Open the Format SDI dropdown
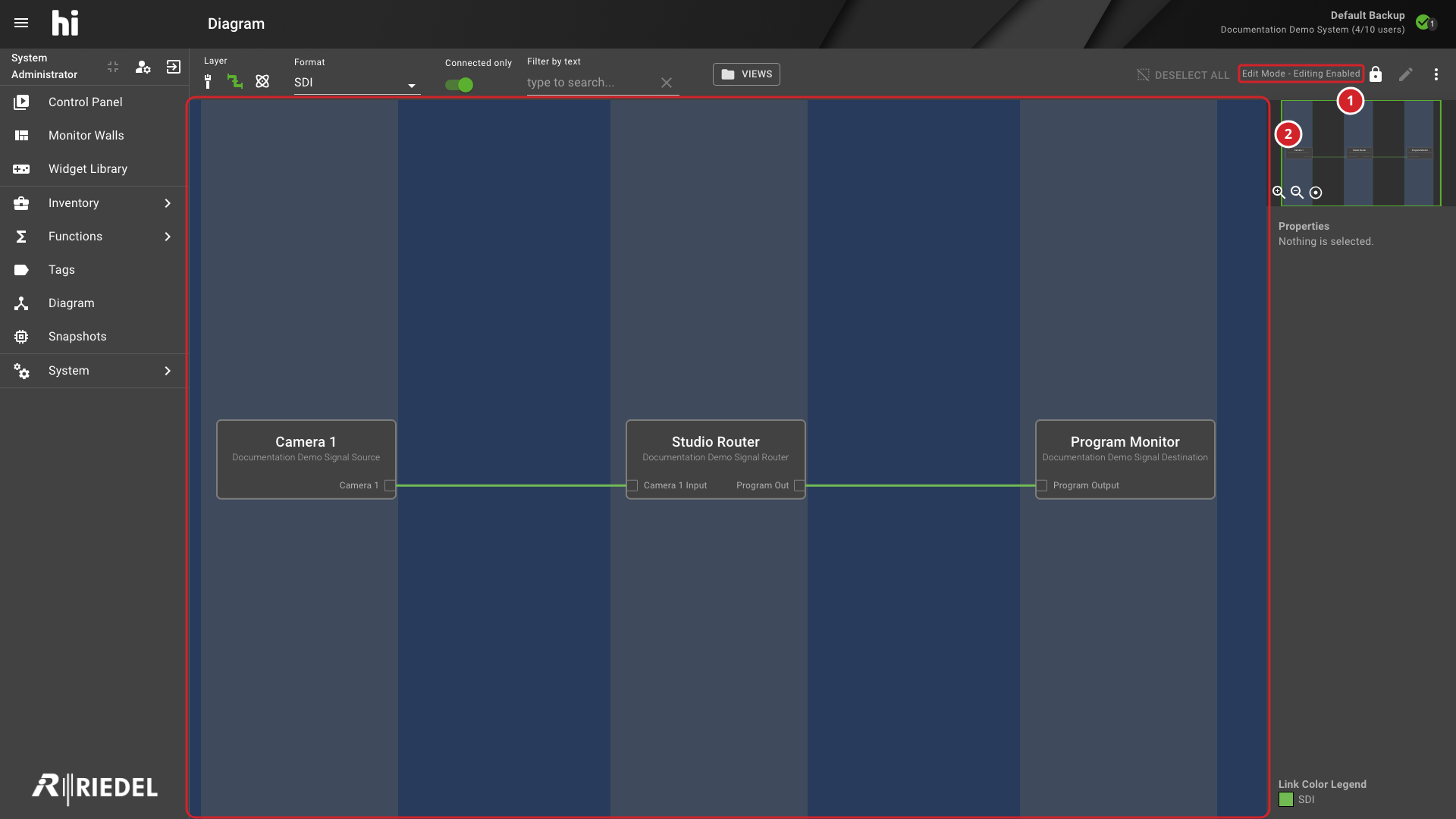The image size is (1456, 819). coord(357,83)
